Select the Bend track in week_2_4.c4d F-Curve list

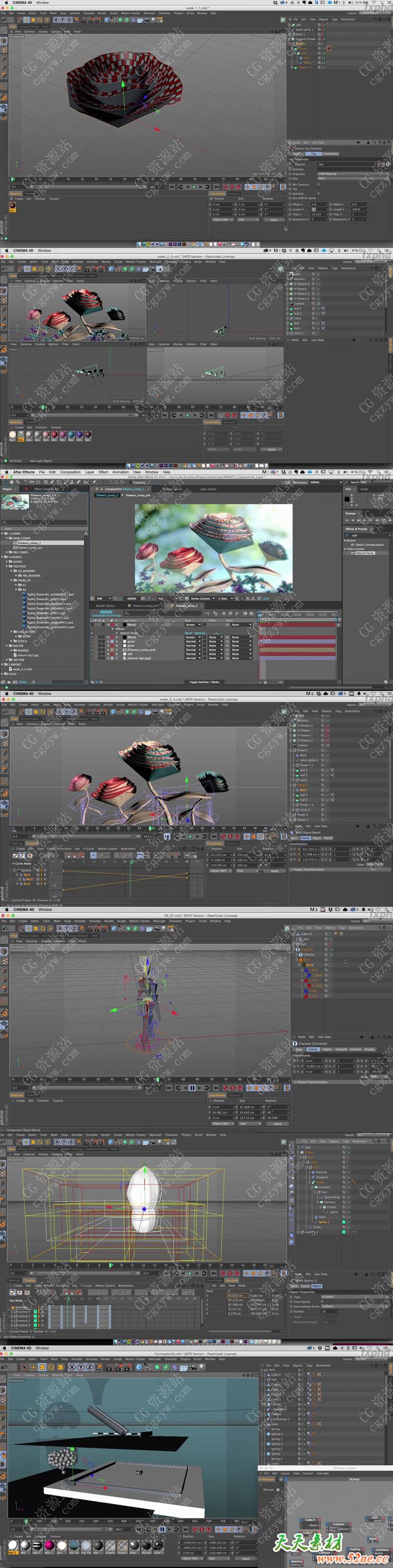[27, 875]
